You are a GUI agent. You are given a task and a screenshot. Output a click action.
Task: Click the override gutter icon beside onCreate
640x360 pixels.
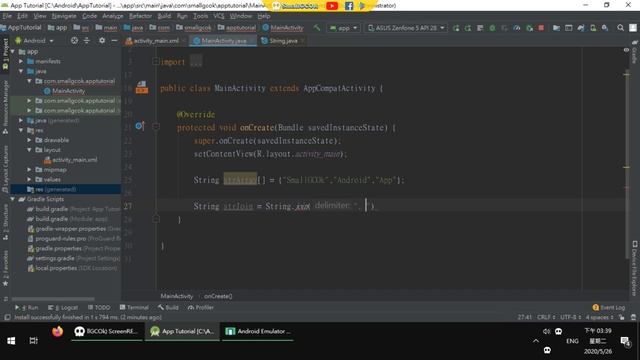tap(140, 126)
